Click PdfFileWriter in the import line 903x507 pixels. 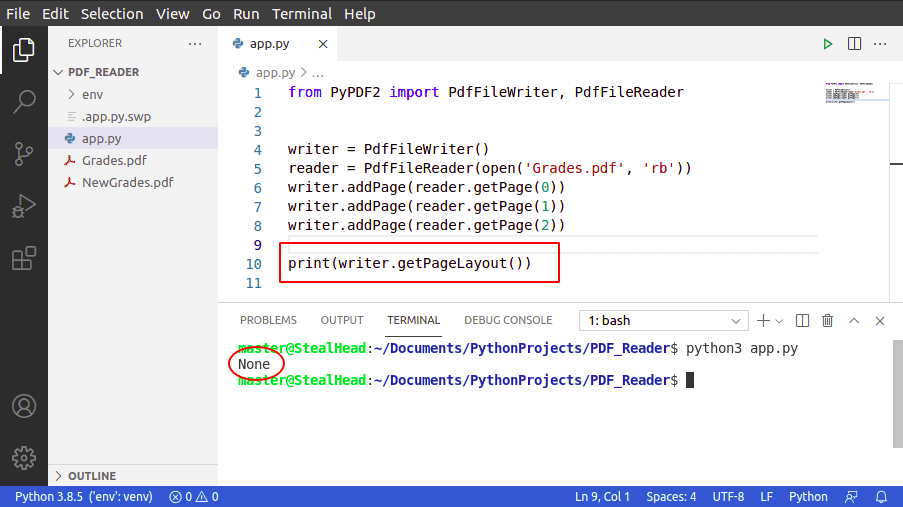coord(502,92)
